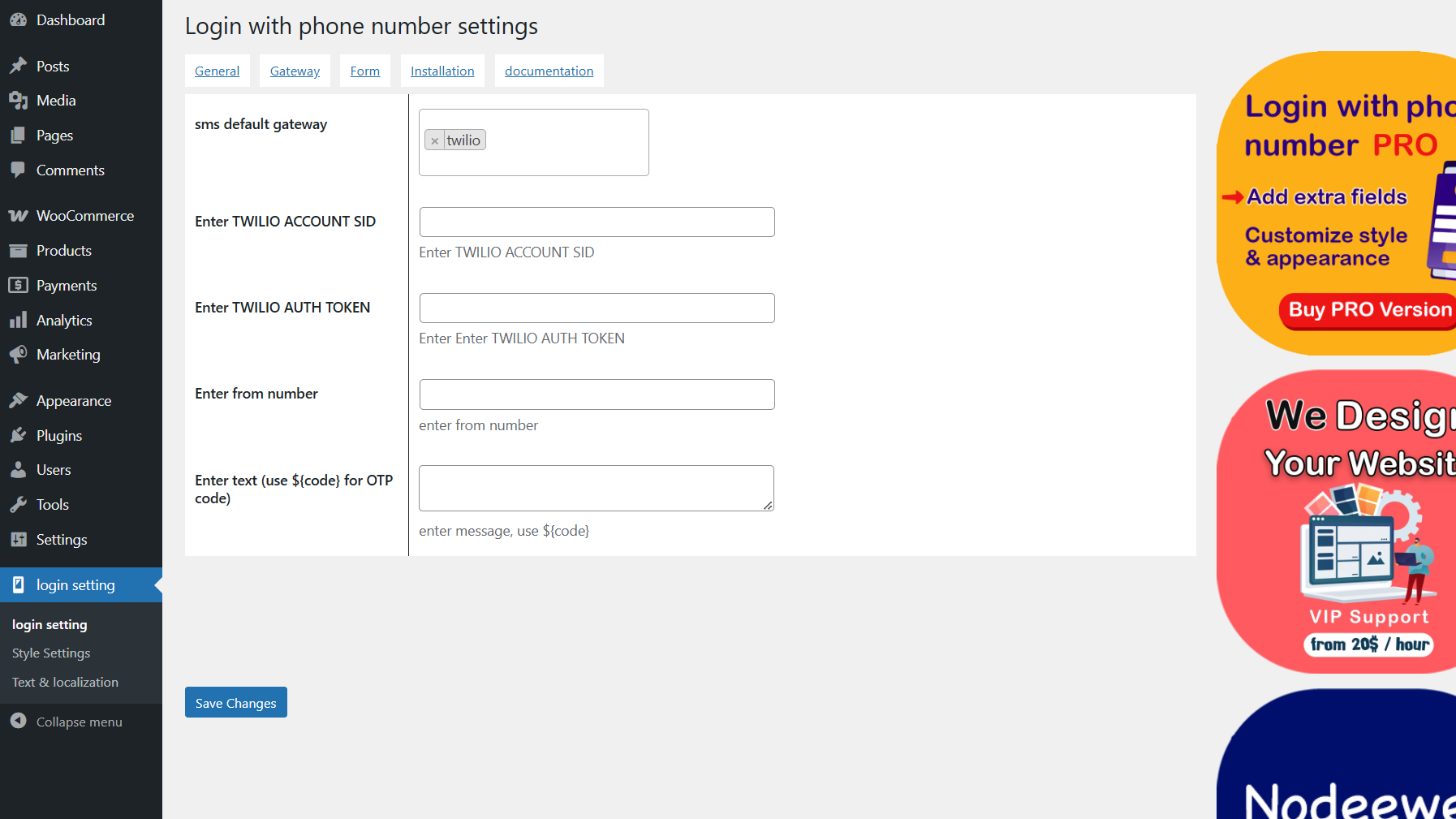The height and width of the screenshot is (819, 1456).
Task: Click the Pages icon in sidebar
Action: tap(18, 136)
